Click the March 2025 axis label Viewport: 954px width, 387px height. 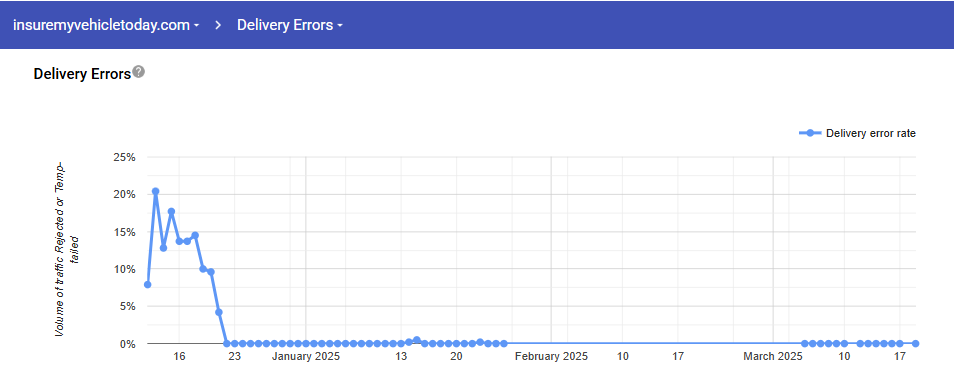(x=773, y=357)
